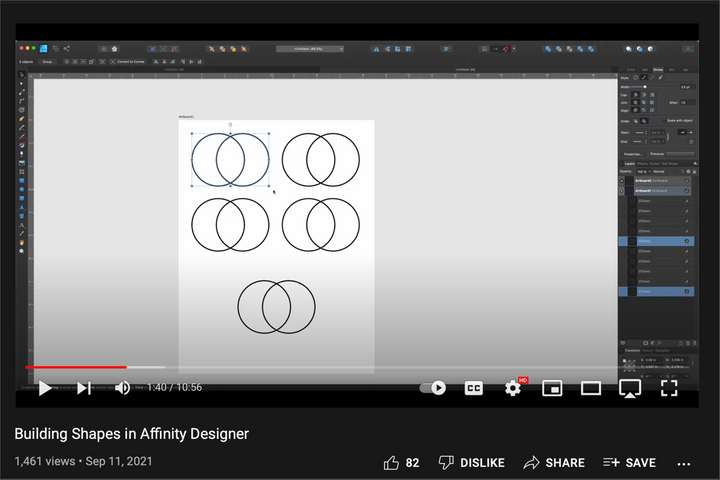Click the DISLIKE button
Screen dimensions: 720x480
click(472, 463)
